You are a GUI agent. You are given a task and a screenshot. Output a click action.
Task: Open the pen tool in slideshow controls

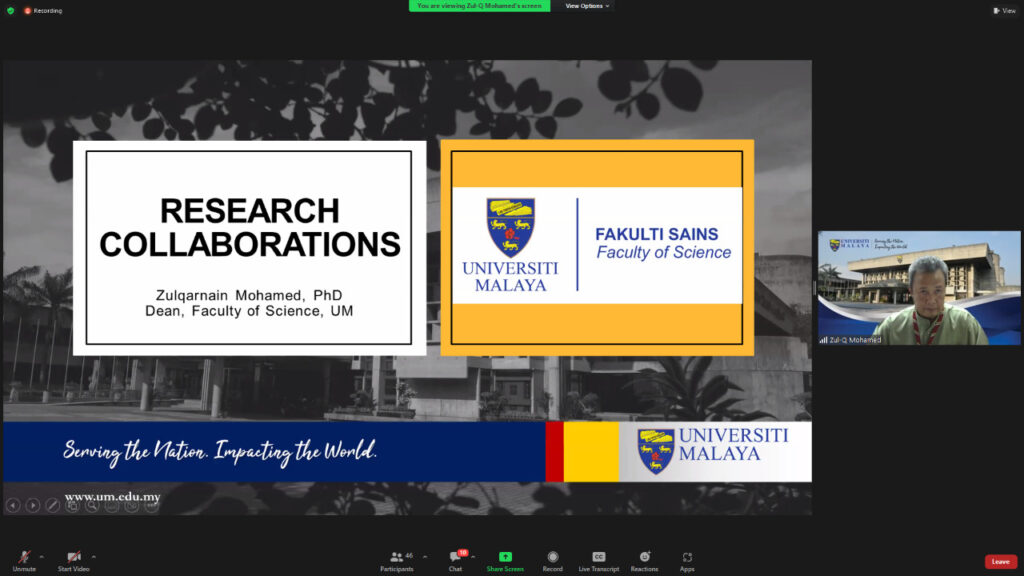pos(52,505)
